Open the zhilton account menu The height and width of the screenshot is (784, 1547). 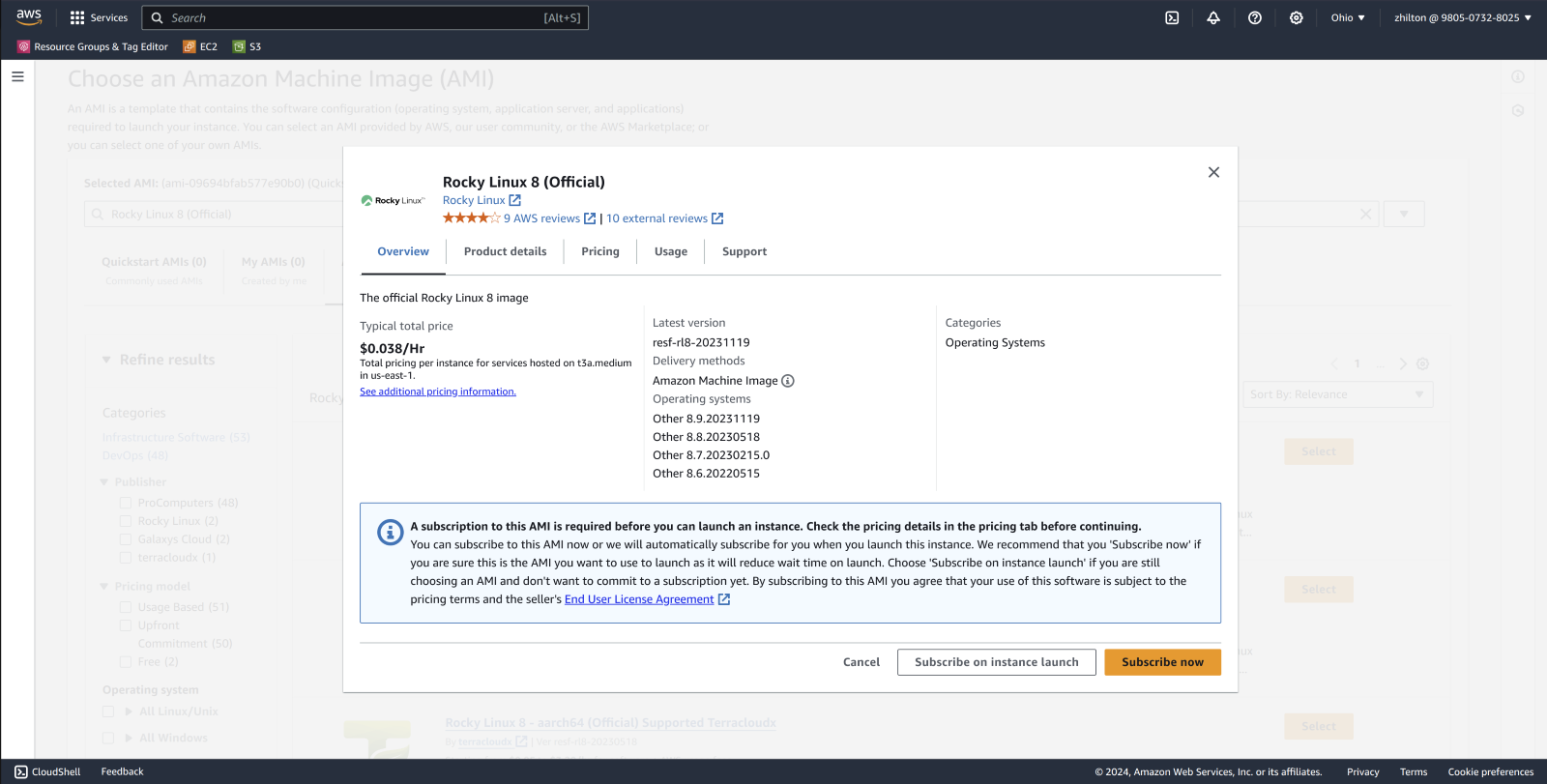(1463, 17)
